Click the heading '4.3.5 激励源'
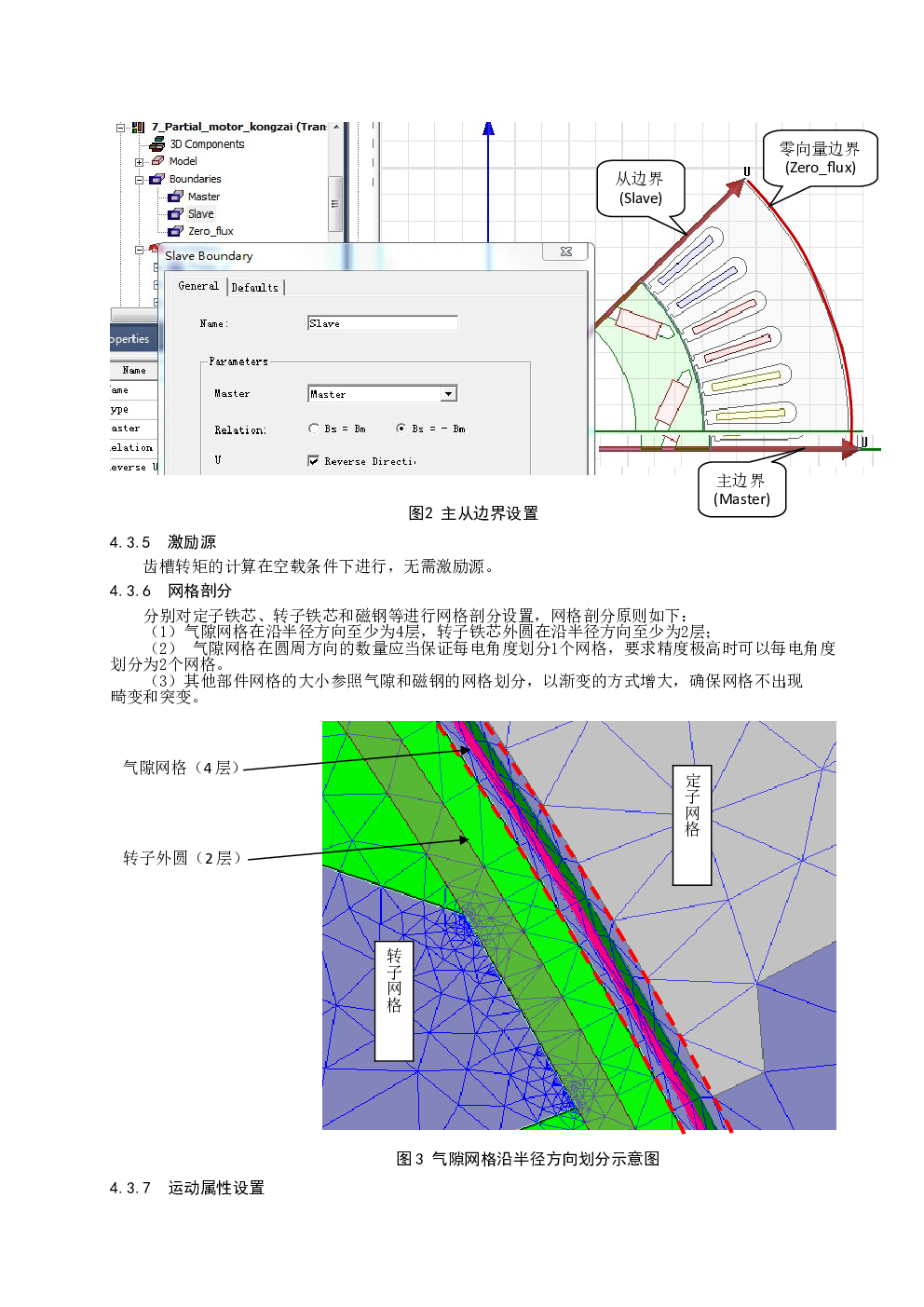Viewport: 924px width, 1307px height. tap(163, 542)
